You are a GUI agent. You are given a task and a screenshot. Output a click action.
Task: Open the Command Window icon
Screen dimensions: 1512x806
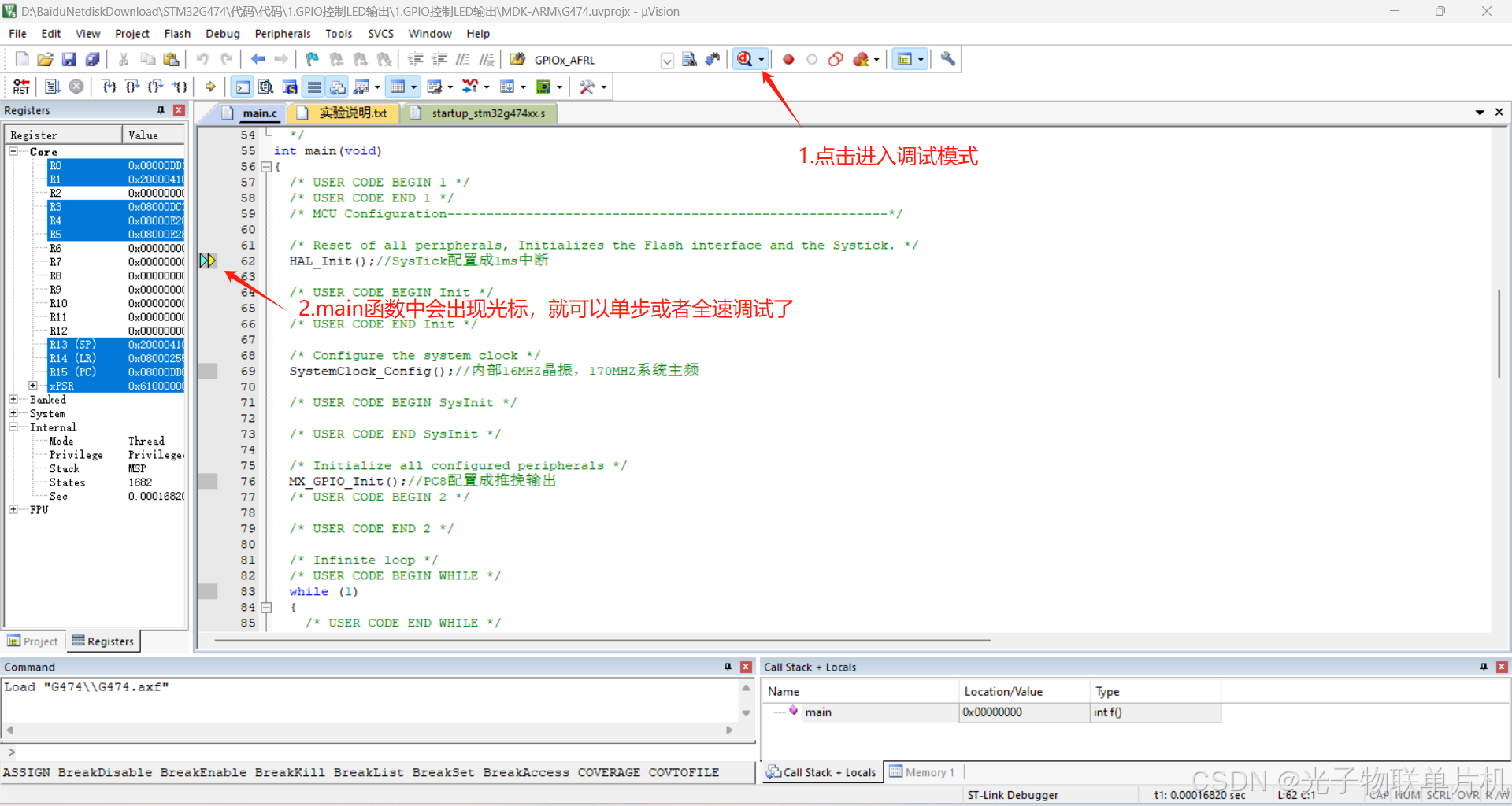[242, 87]
